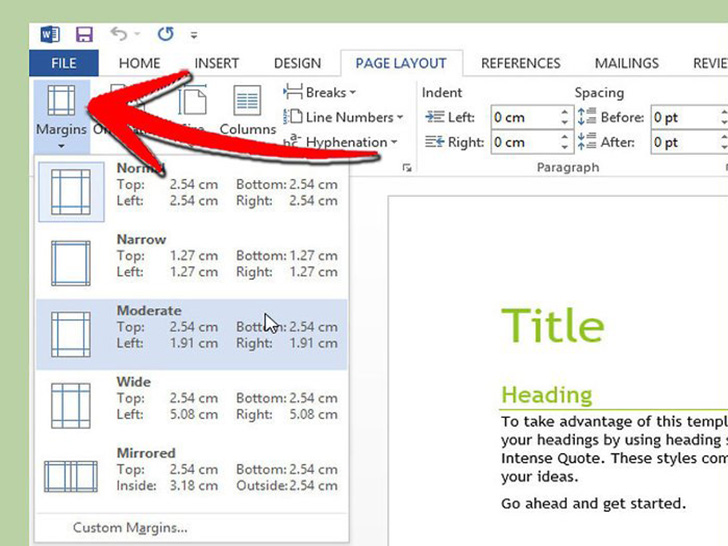The image size is (728, 546).
Task: Choose the Normal margins preset
Action: 191,192
